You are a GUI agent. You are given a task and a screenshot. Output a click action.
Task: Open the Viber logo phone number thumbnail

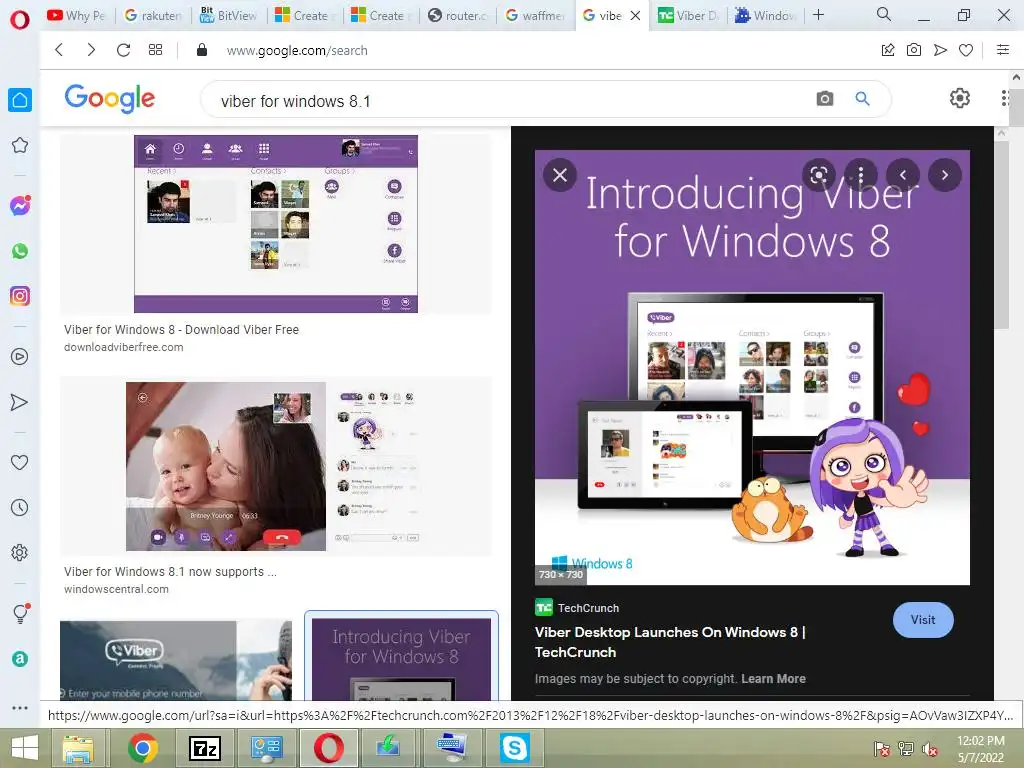[176, 660]
